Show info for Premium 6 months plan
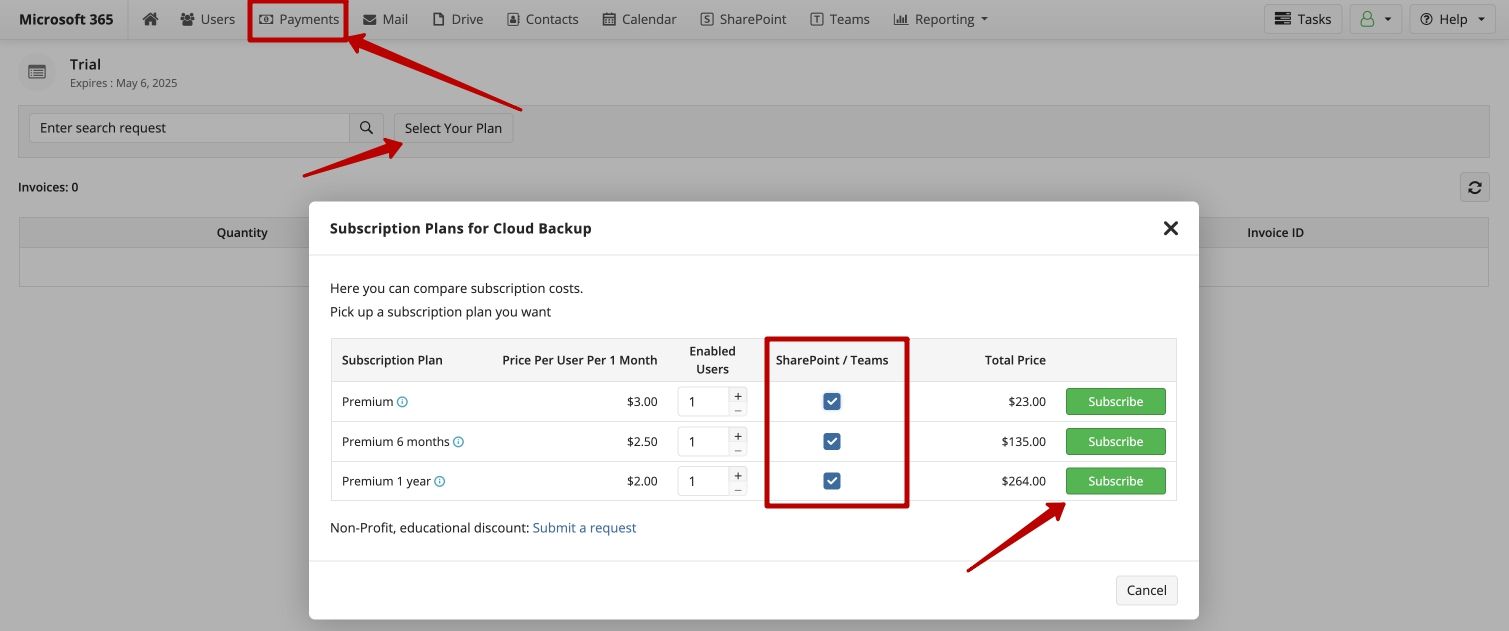 tap(459, 442)
